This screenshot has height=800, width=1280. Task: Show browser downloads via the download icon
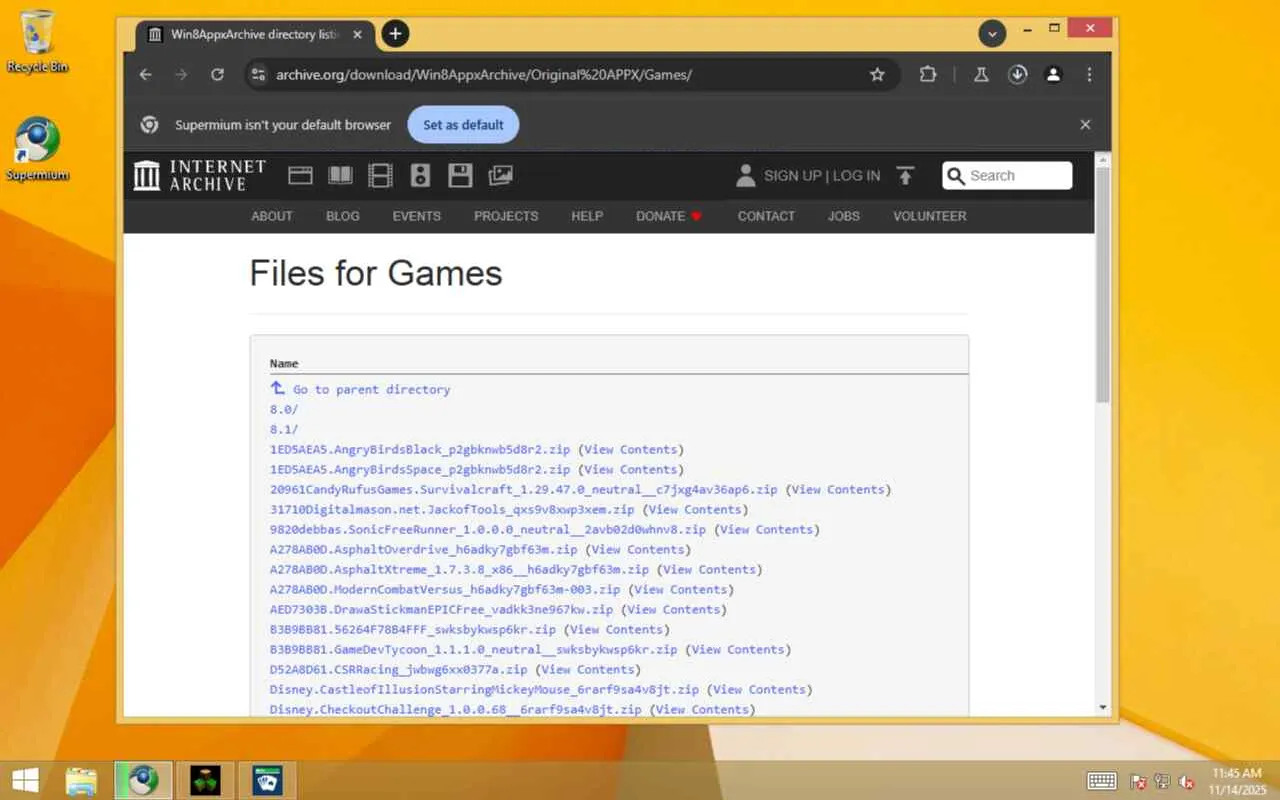click(1017, 75)
